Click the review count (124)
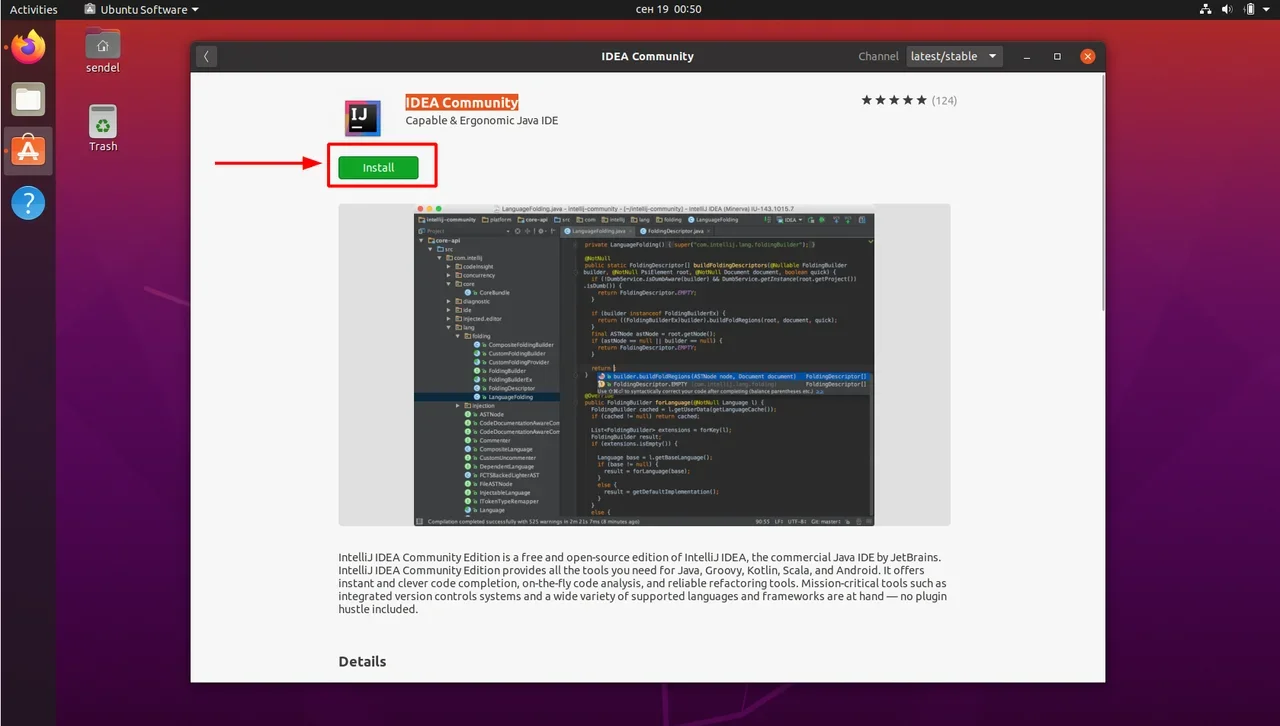This screenshot has height=726, width=1280. (944, 100)
